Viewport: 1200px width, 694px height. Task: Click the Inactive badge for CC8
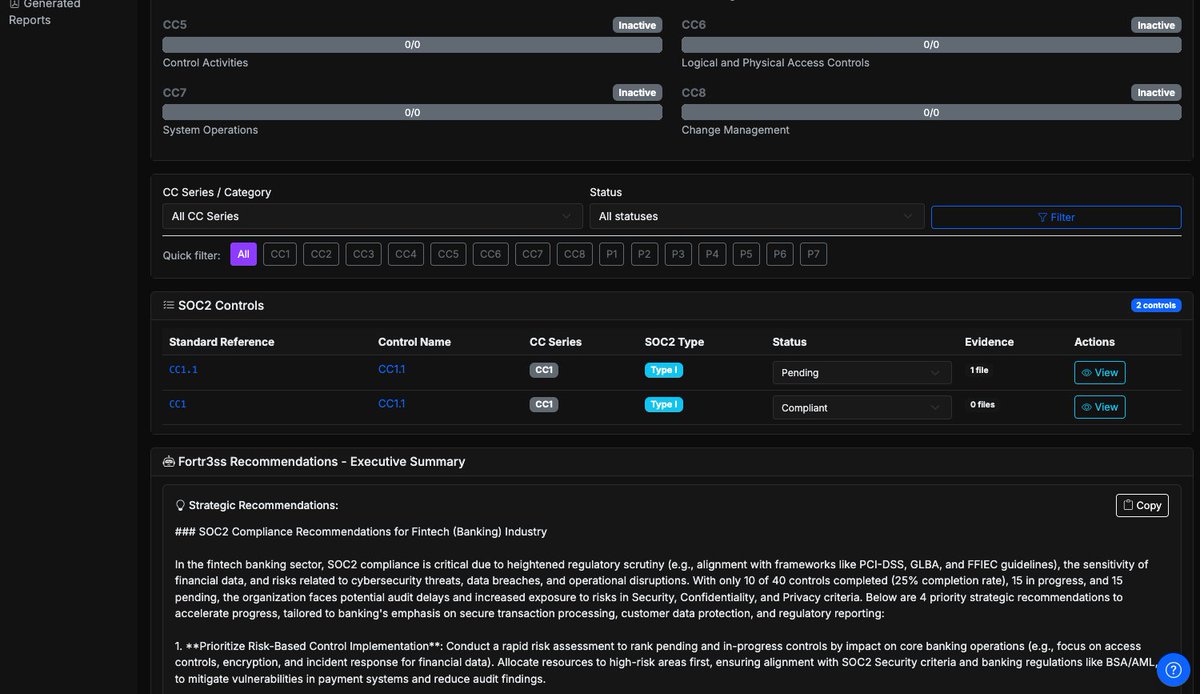[x=1156, y=92]
